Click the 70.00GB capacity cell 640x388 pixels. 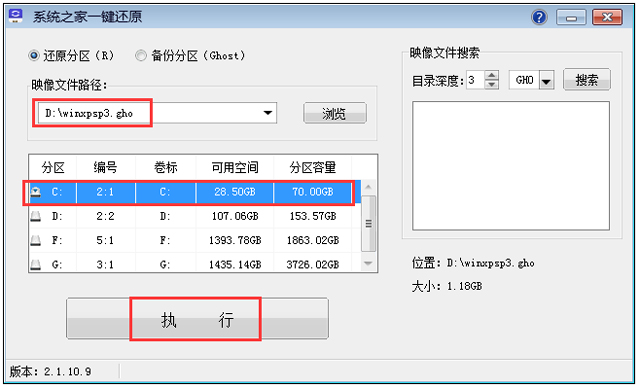click(313, 192)
